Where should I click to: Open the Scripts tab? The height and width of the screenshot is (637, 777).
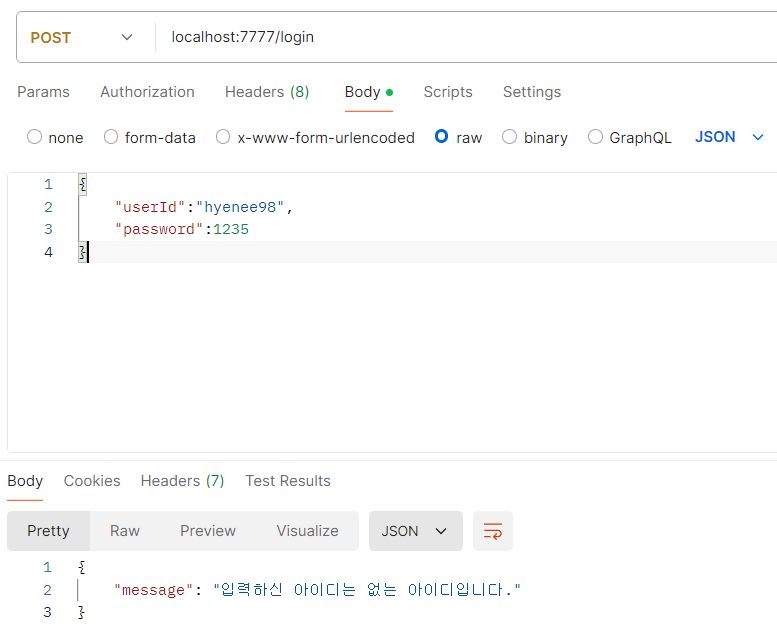[x=448, y=92]
